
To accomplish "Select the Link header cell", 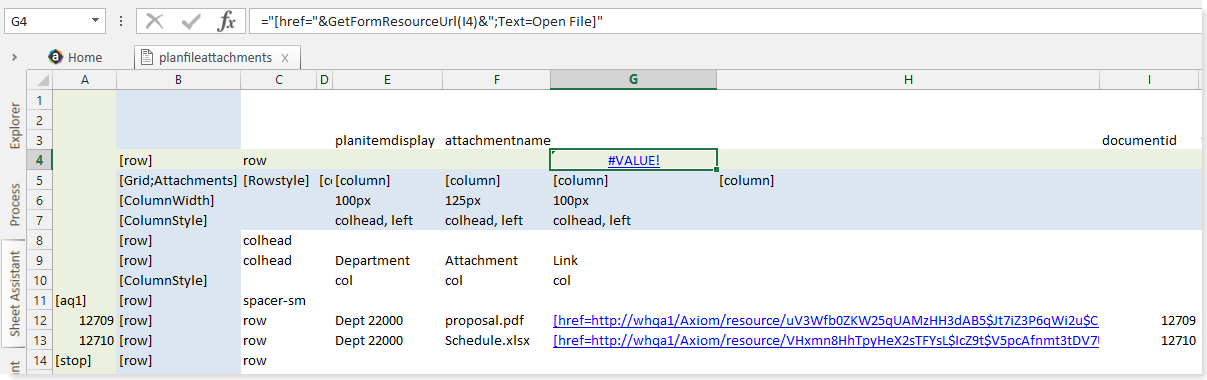I will click(x=633, y=260).
